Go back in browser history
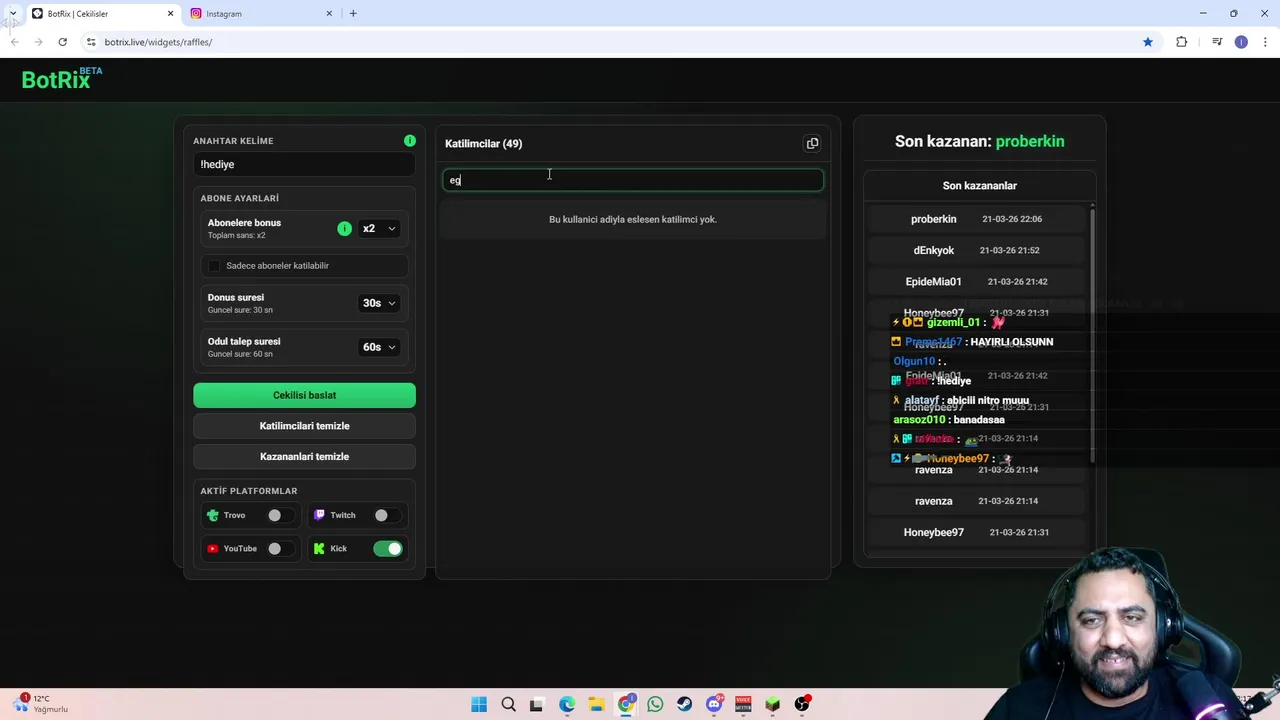The height and width of the screenshot is (720, 1280). (14, 42)
